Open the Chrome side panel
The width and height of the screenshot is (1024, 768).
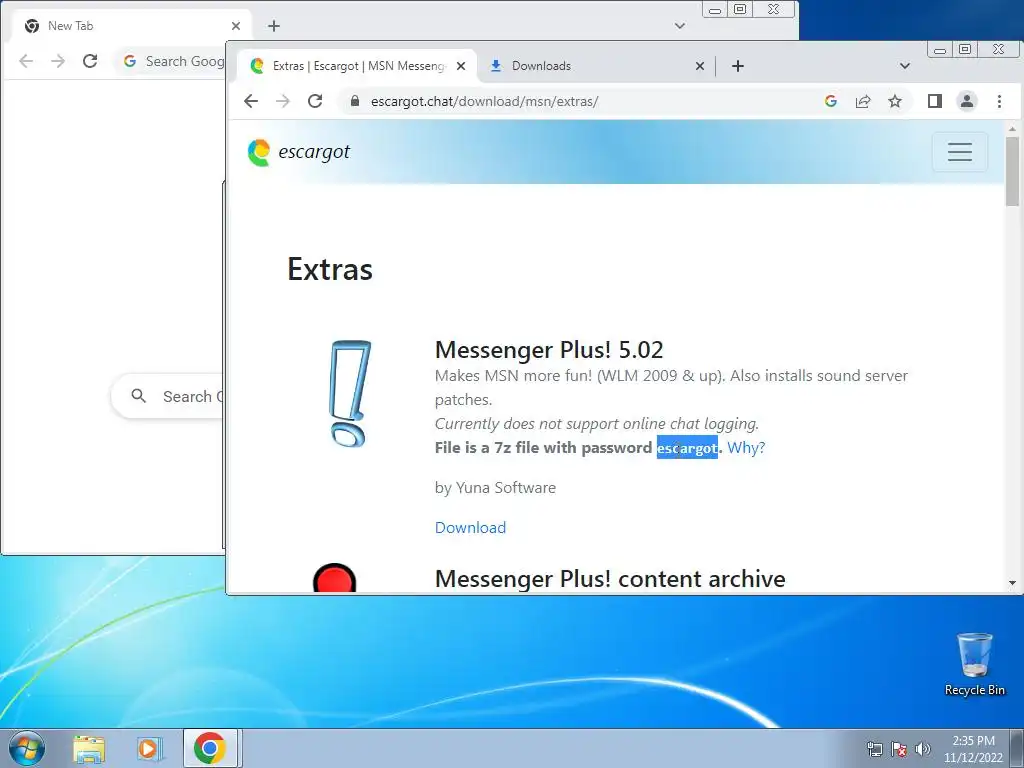(935, 101)
